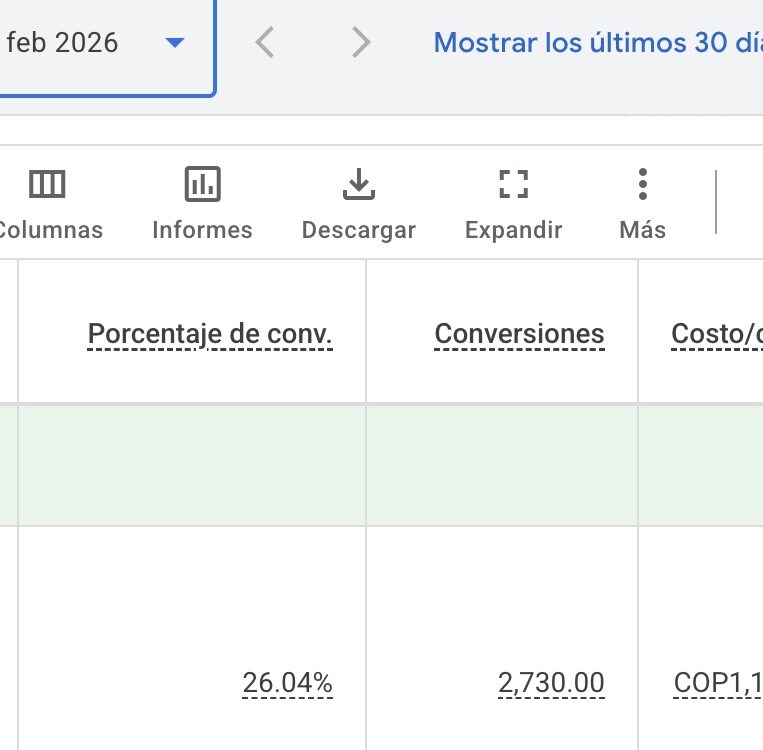Click the Descargar download icon
This screenshot has width=763, height=750.
point(358,185)
